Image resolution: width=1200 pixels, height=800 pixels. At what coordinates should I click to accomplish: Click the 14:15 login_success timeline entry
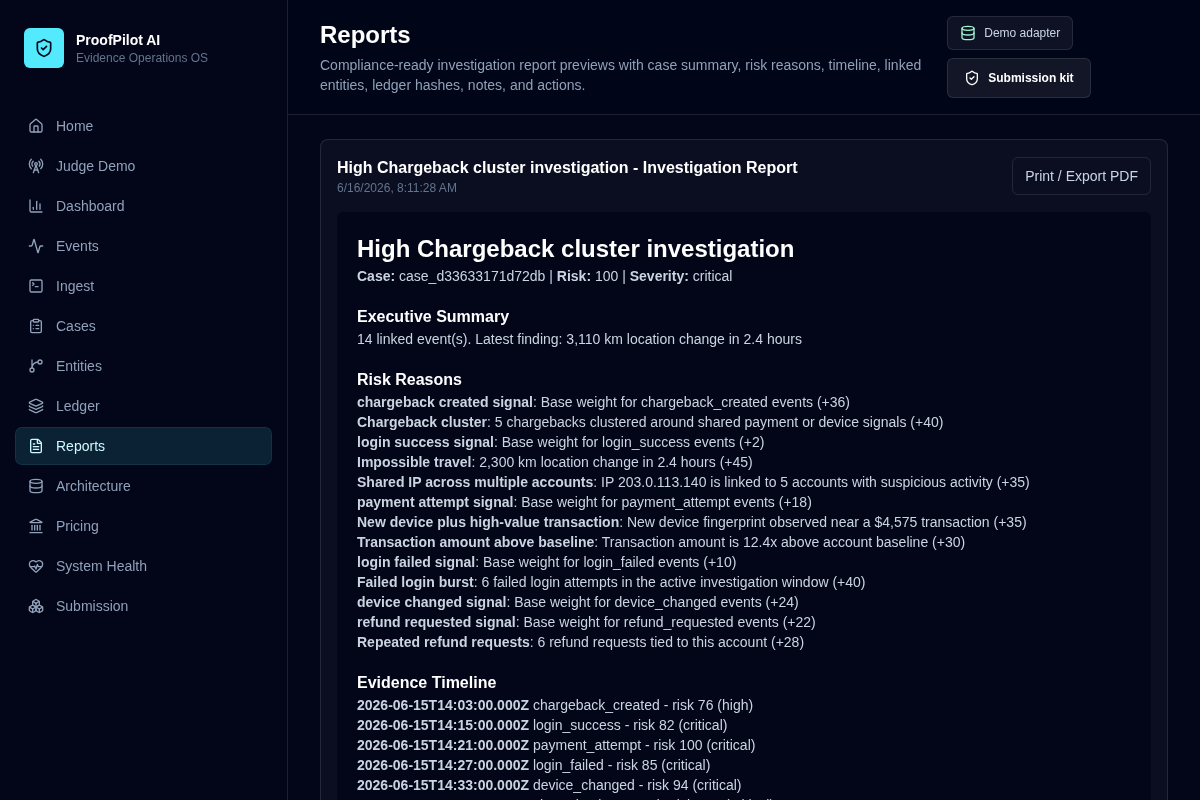pos(542,725)
